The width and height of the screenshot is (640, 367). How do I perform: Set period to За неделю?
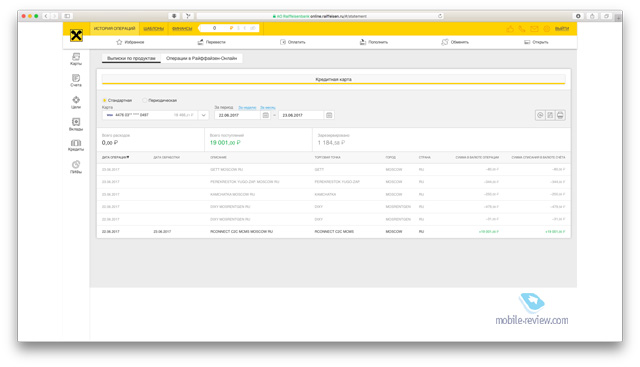coord(247,107)
